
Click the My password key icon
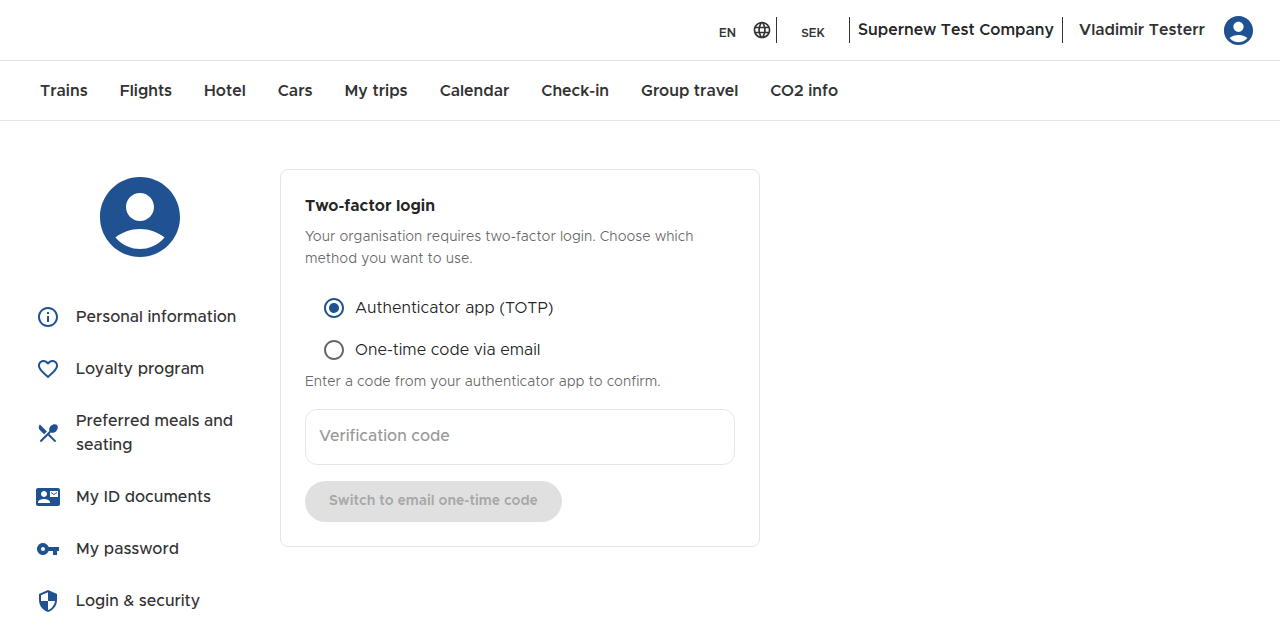(x=48, y=549)
